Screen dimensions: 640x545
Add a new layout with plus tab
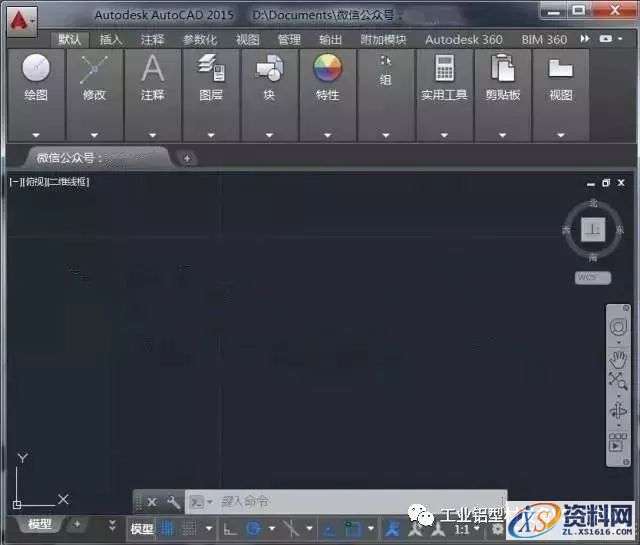[77, 524]
